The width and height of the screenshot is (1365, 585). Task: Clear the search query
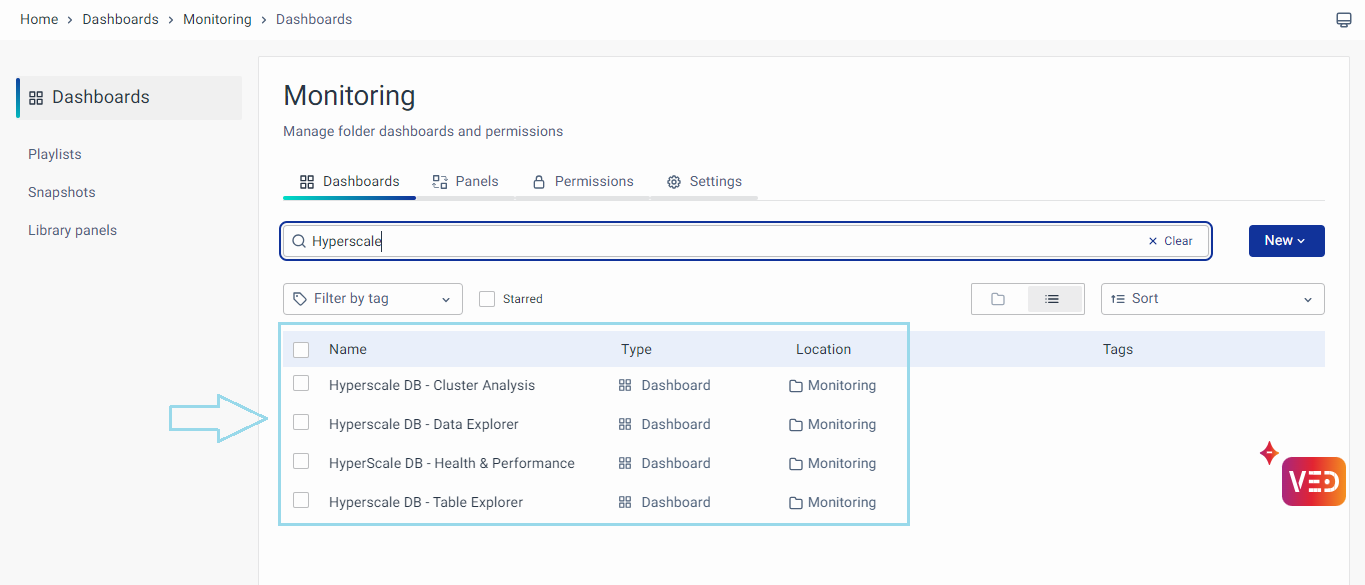[1170, 241]
